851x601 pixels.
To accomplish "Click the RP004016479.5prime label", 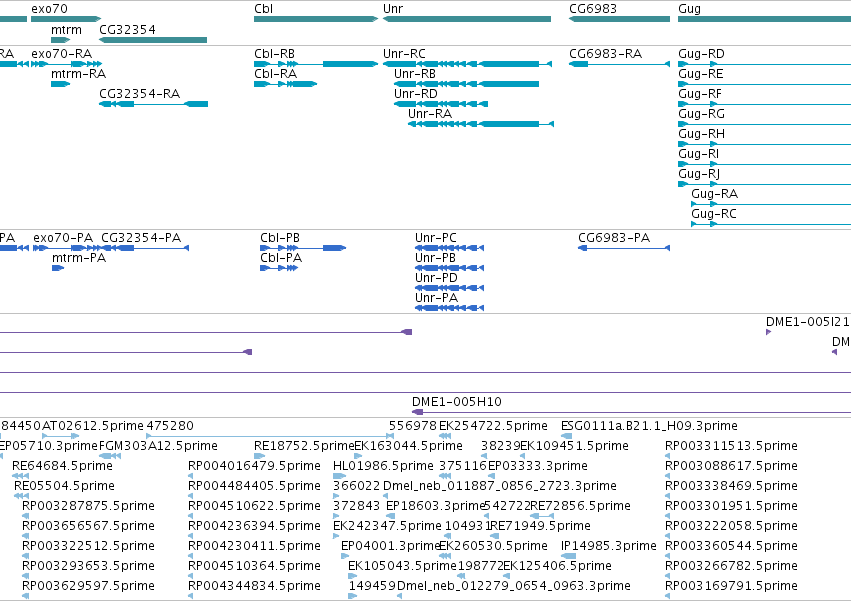I will click(x=254, y=466).
